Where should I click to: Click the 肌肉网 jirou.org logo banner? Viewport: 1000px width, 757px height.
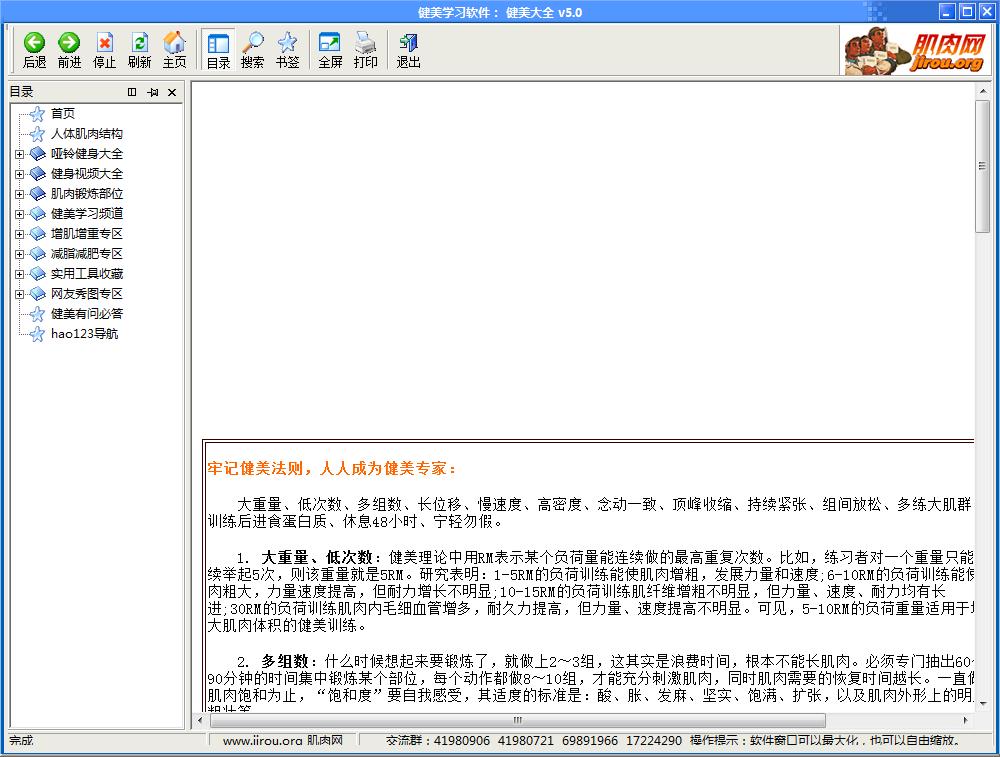[x=915, y=52]
